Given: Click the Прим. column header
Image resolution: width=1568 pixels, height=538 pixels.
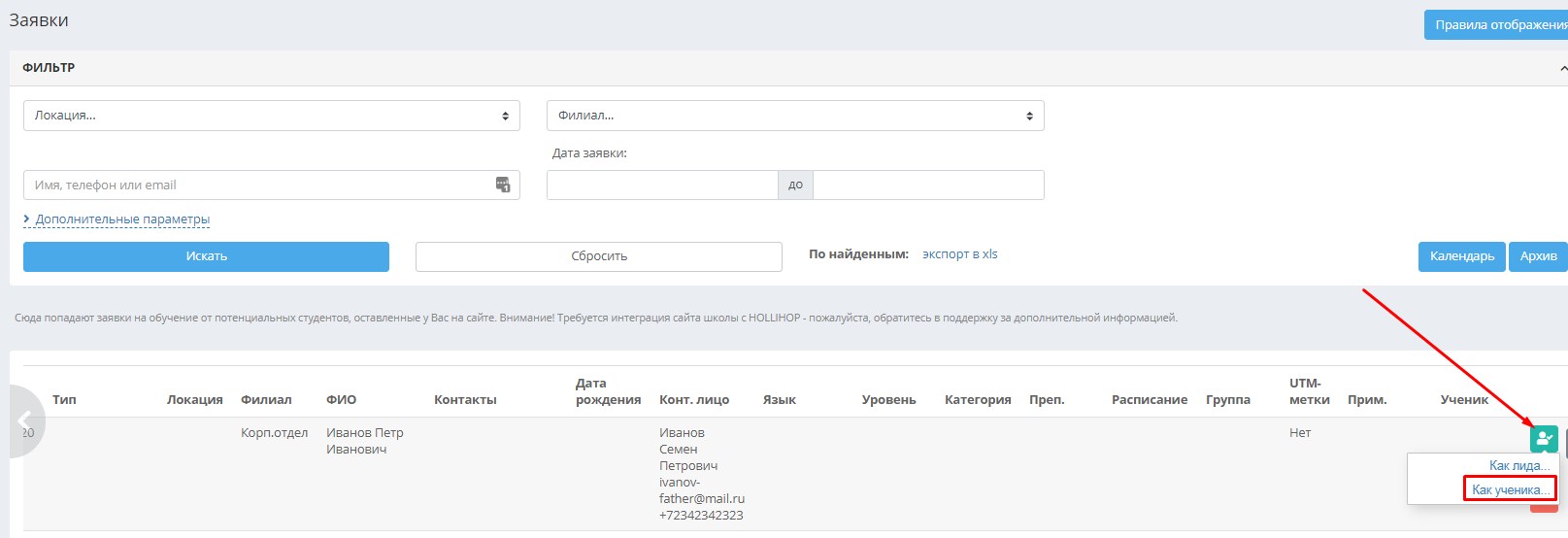Looking at the screenshot, I should tap(1367, 399).
